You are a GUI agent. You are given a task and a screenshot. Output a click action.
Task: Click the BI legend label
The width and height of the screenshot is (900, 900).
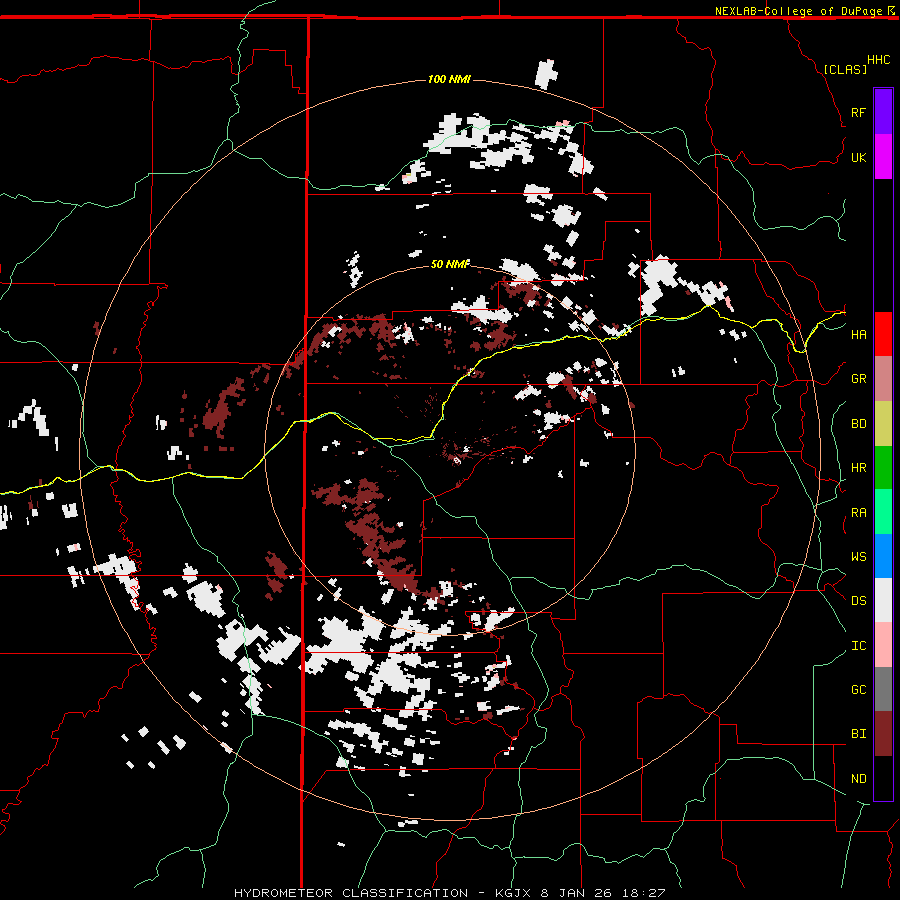[x=858, y=734]
